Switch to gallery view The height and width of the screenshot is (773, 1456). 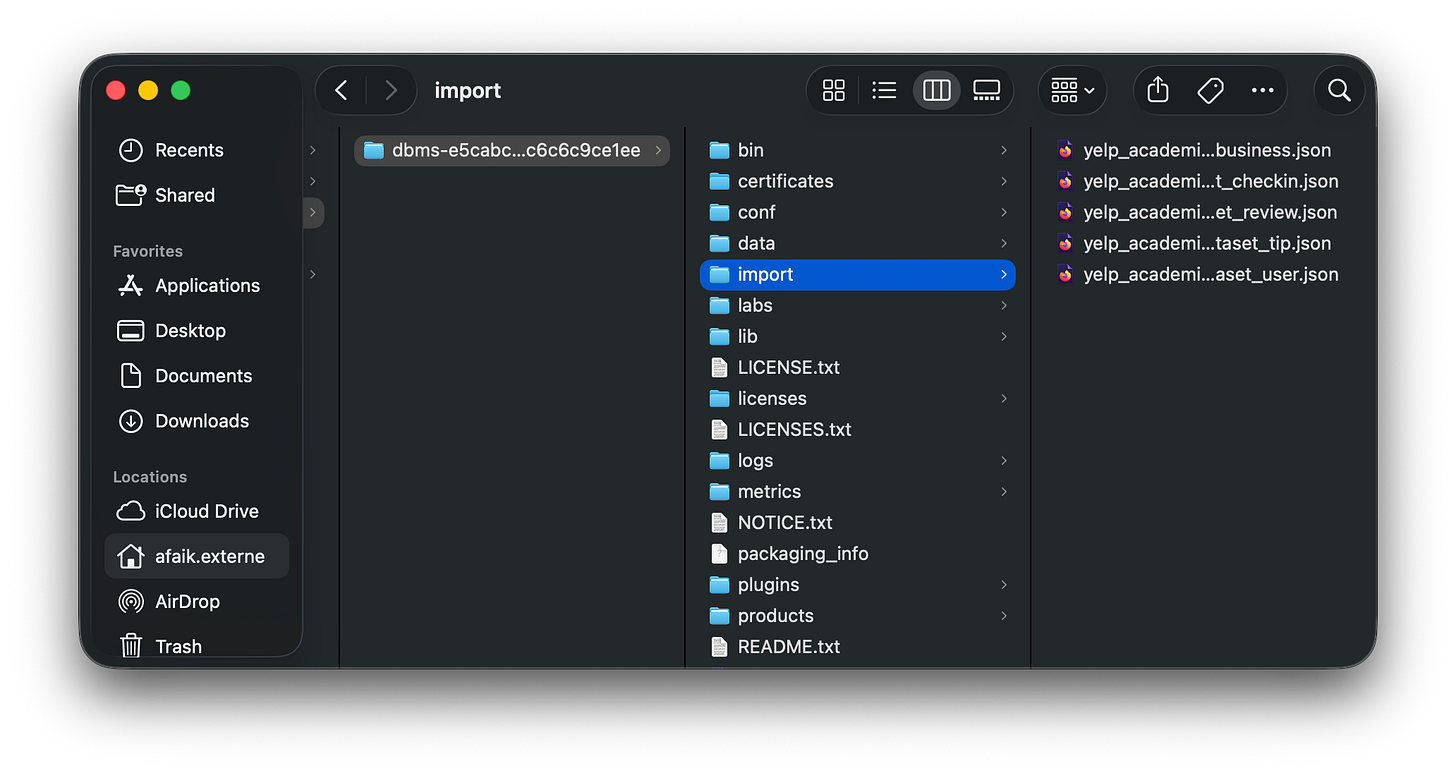pos(986,90)
